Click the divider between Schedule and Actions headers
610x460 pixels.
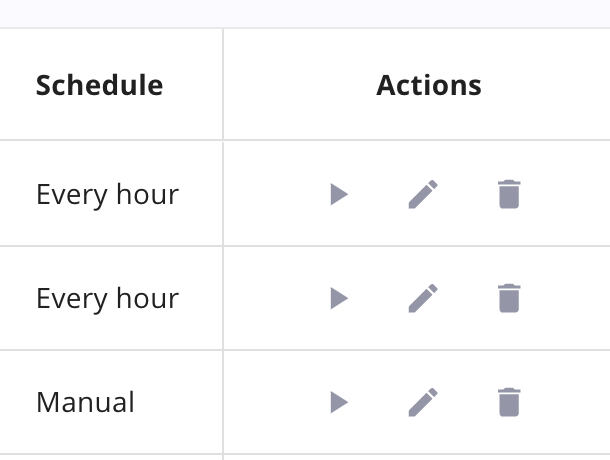tap(223, 85)
